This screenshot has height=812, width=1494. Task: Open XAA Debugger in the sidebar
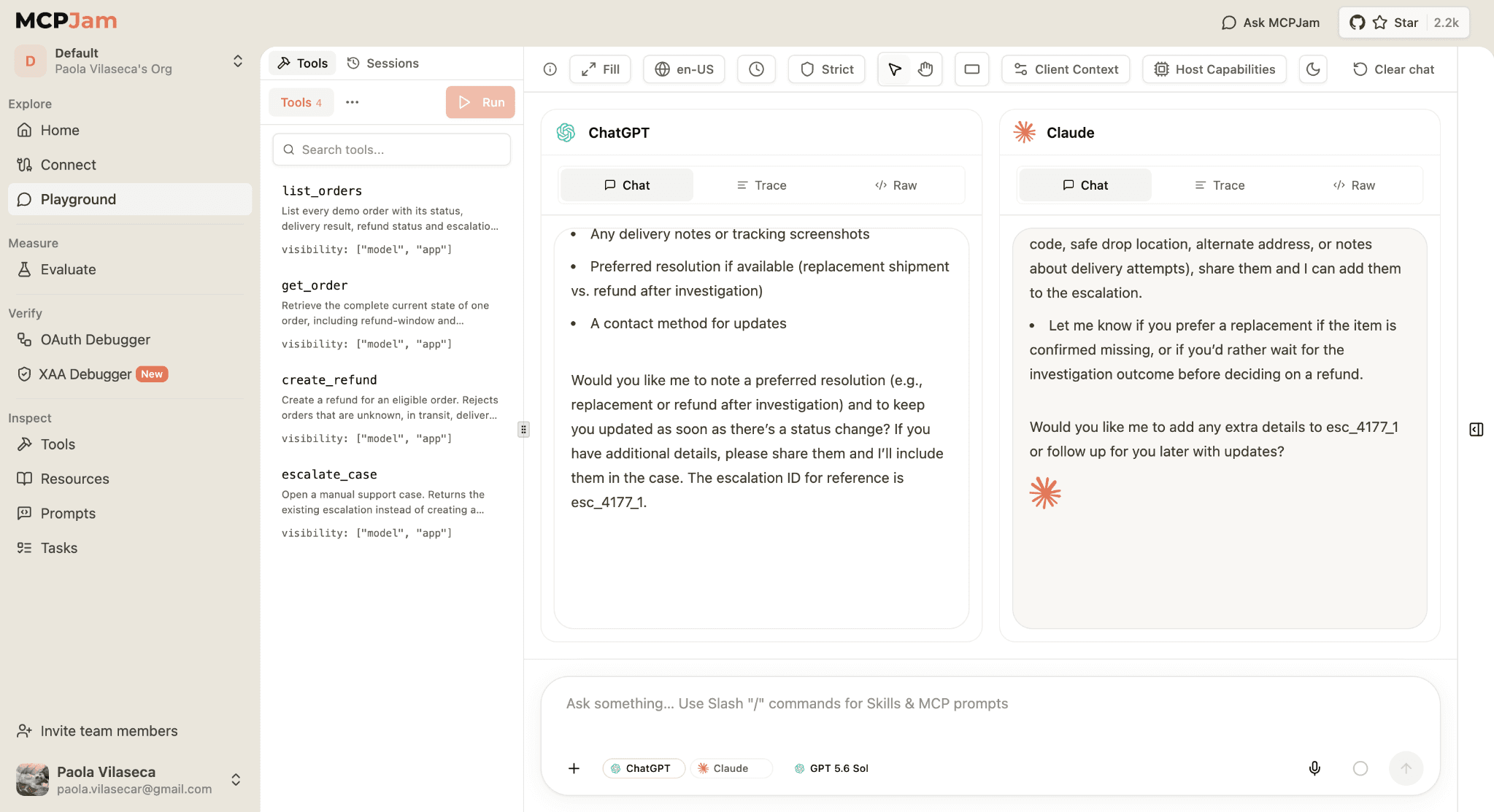[130, 374]
